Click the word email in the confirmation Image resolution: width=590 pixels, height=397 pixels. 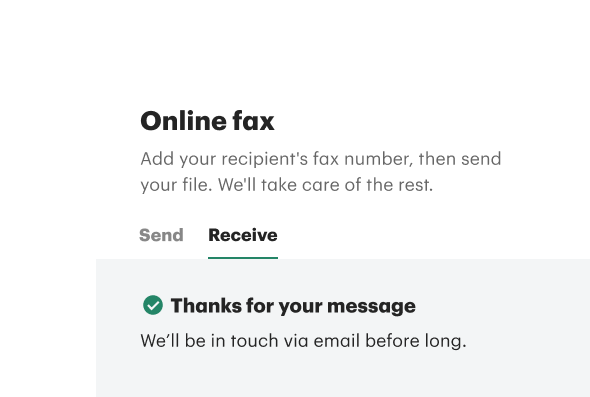pyautogui.click(x=337, y=341)
